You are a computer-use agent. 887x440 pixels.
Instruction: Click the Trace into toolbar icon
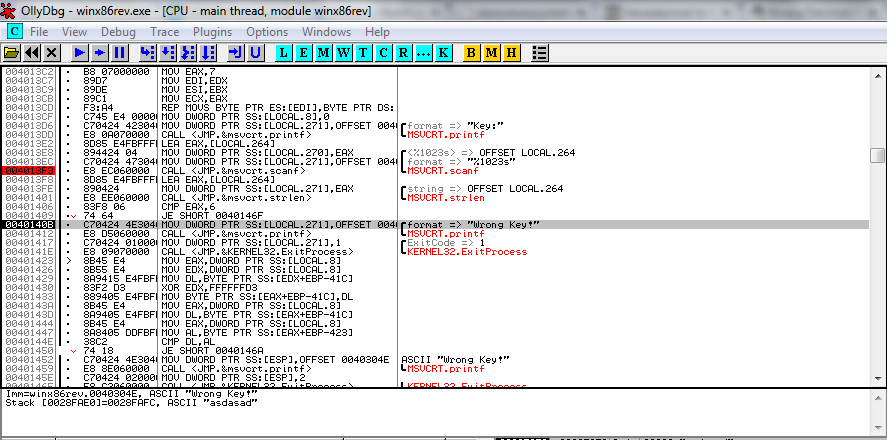tap(188, 53)
